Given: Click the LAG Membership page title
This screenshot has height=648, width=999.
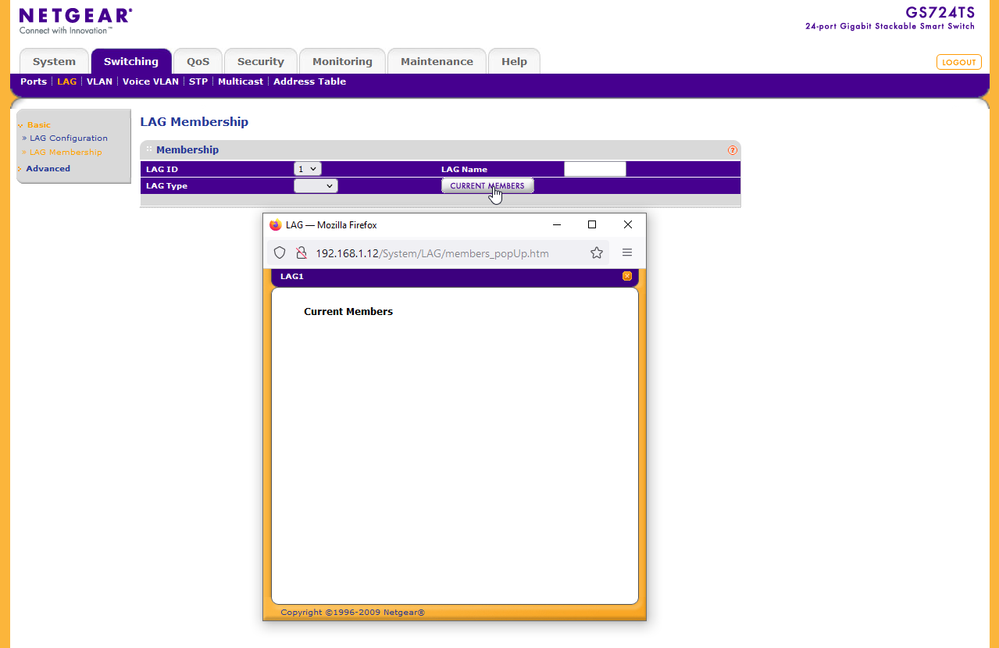Looking at the screenshot, I should tap(194, 122).
